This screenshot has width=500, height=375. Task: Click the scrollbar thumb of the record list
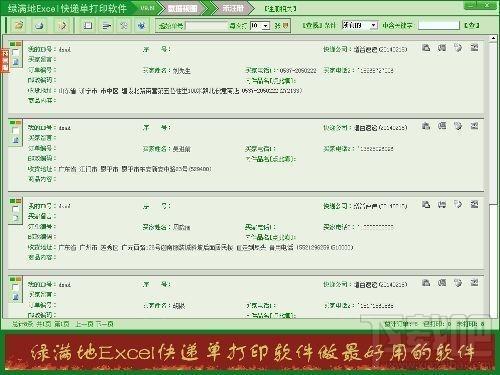pos(493,123)
